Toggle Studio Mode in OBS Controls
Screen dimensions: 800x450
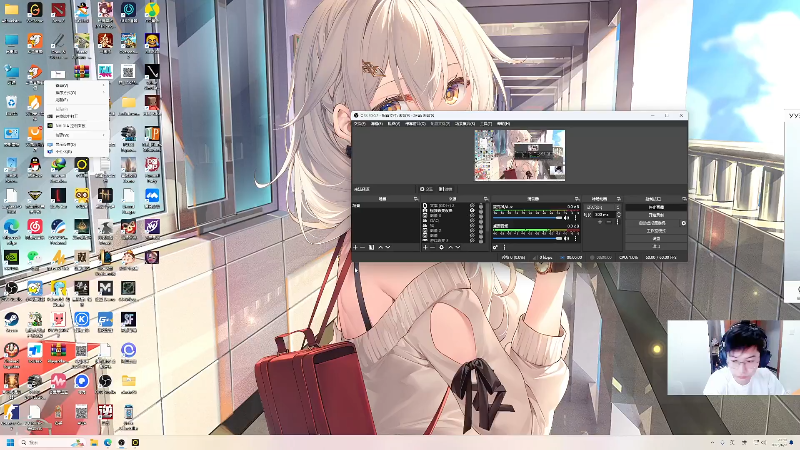[656, 231]
